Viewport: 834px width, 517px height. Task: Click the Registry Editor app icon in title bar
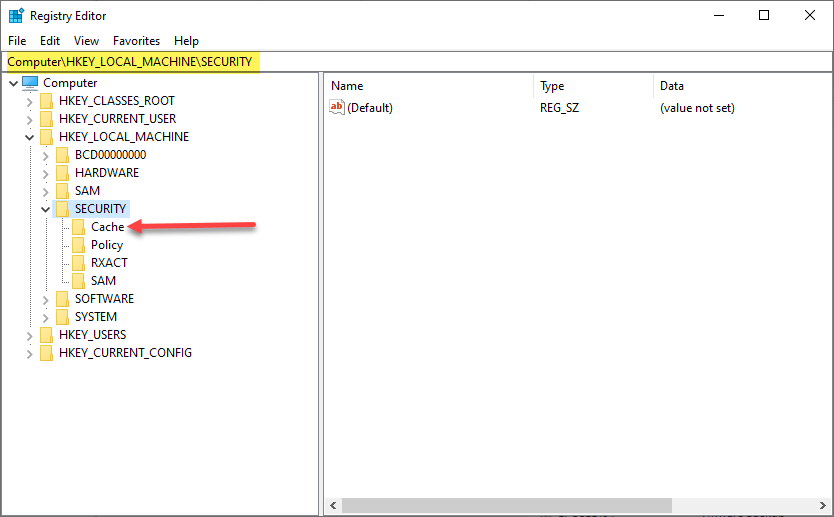[x=16, y=15]
